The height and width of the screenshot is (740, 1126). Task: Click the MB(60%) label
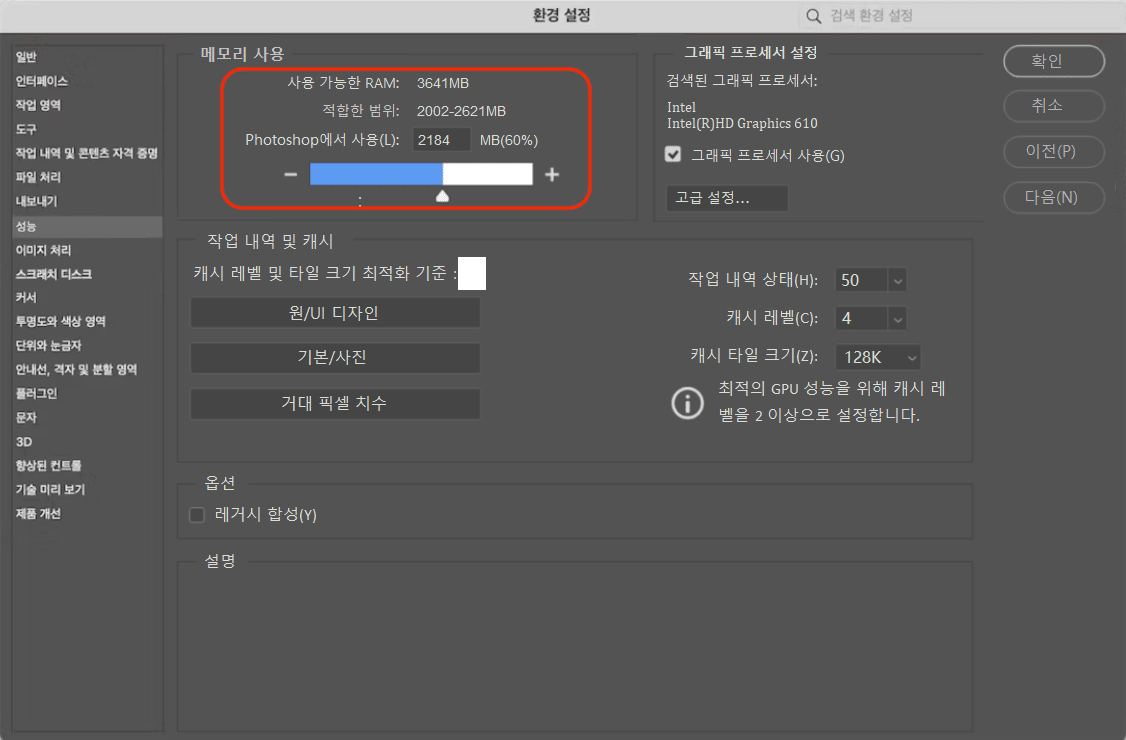click(508, 140)
